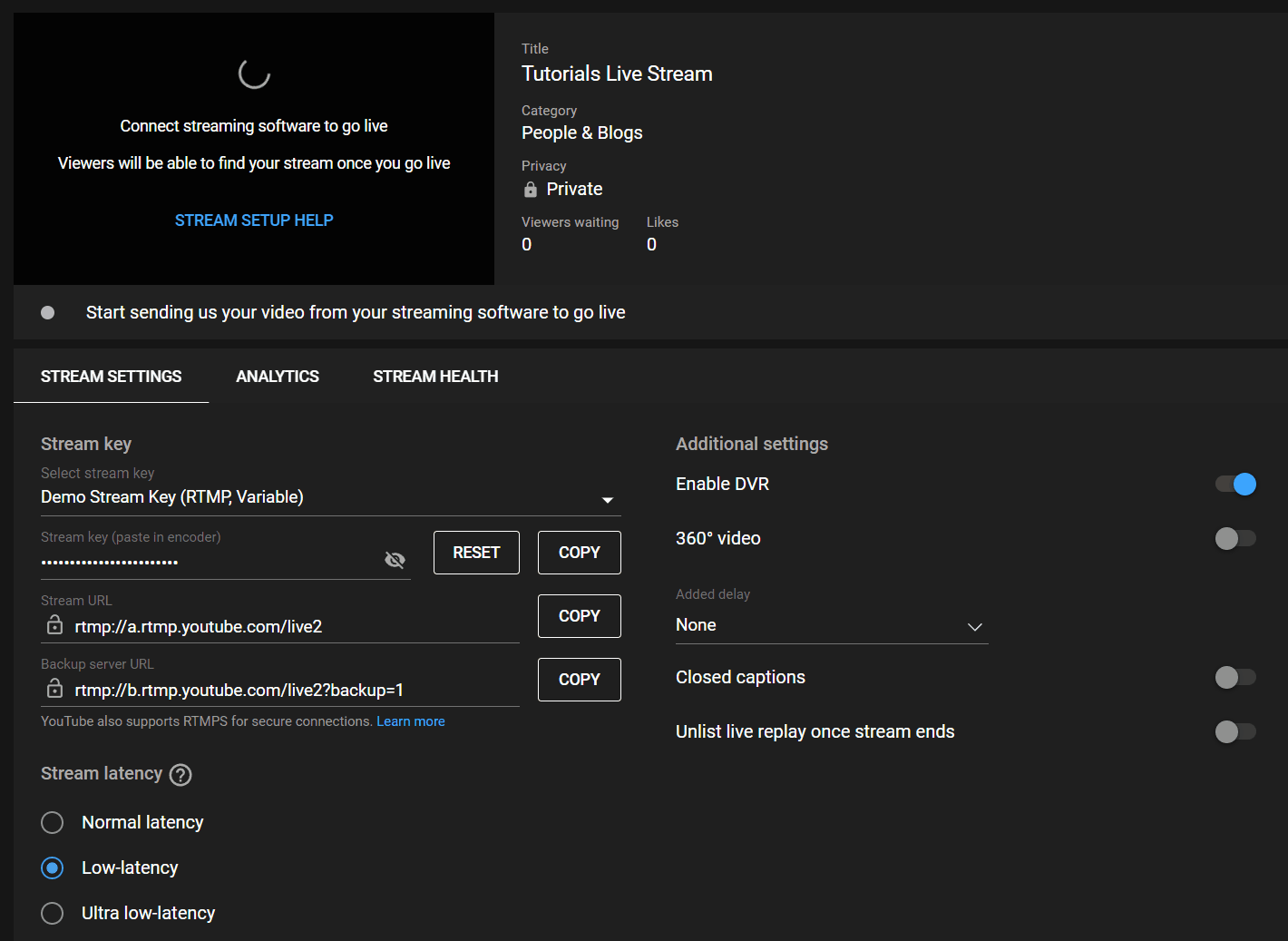Reset the stream key
Viewport: 1288px width, 941px height.
point(476,552)
